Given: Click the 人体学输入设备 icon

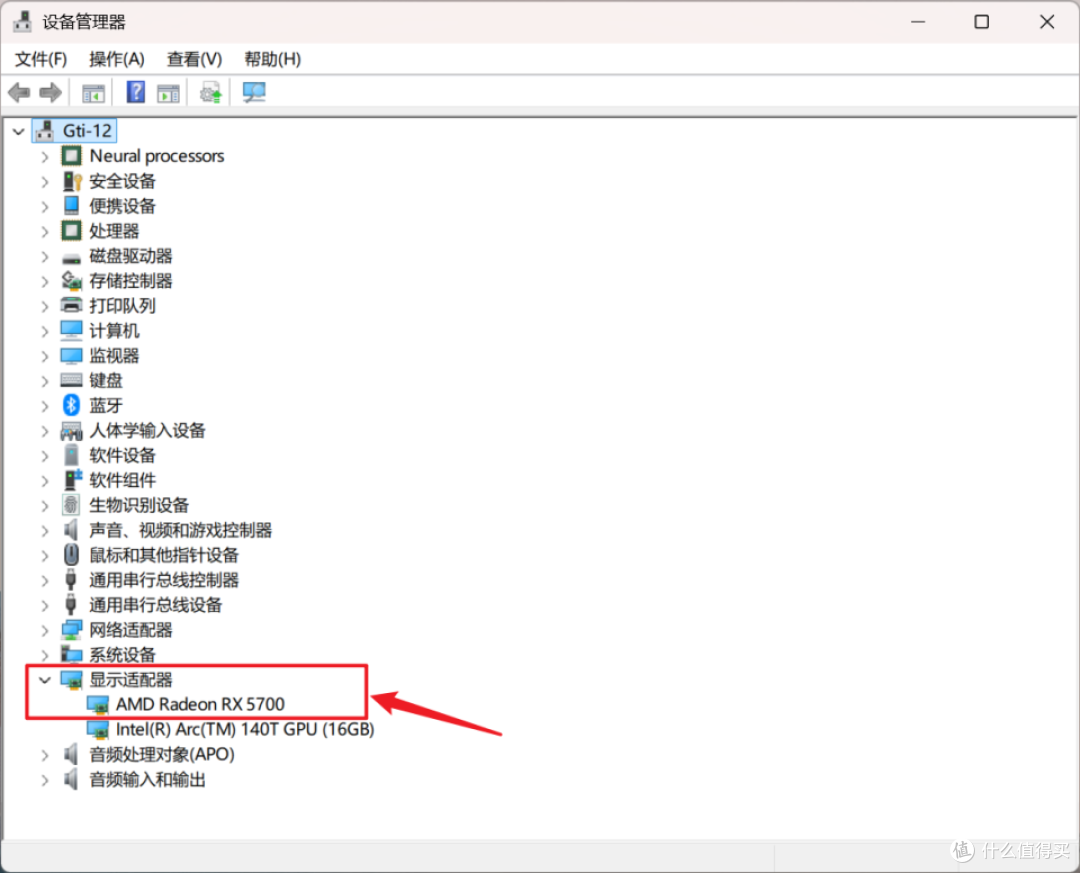Looking at the screenshot, I should (x=72, y=431).
